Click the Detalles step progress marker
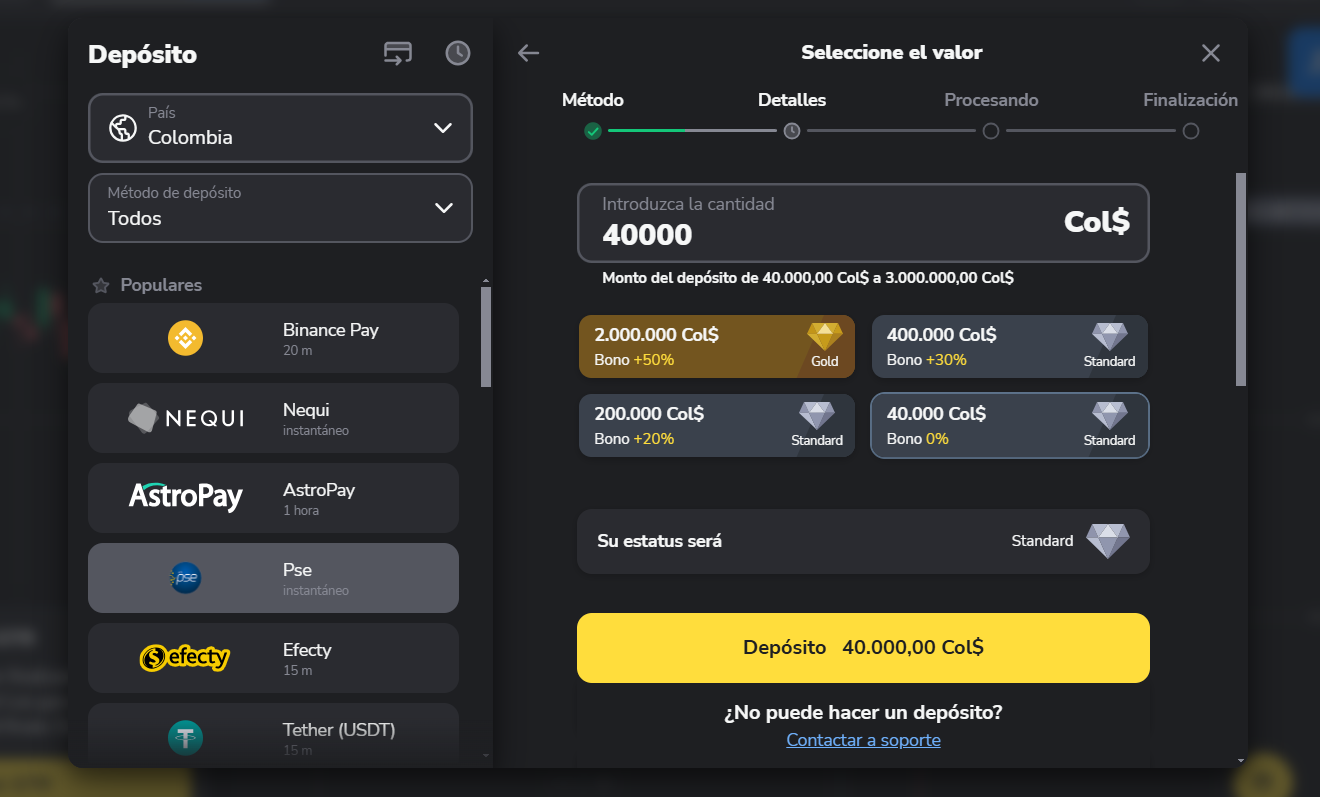The height and width of the screenshot is (797, 1320). [792, 131]
